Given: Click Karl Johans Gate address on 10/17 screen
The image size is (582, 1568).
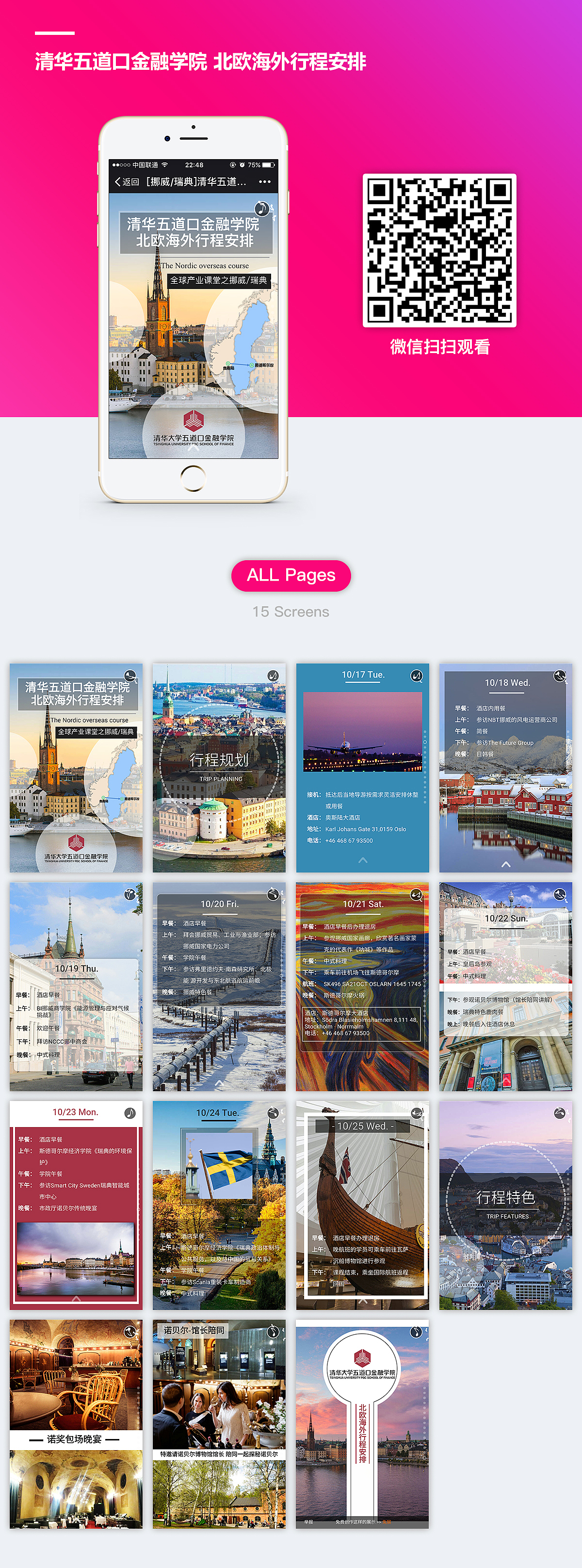Looking at the screenshot, I should [x=366, y=829].
